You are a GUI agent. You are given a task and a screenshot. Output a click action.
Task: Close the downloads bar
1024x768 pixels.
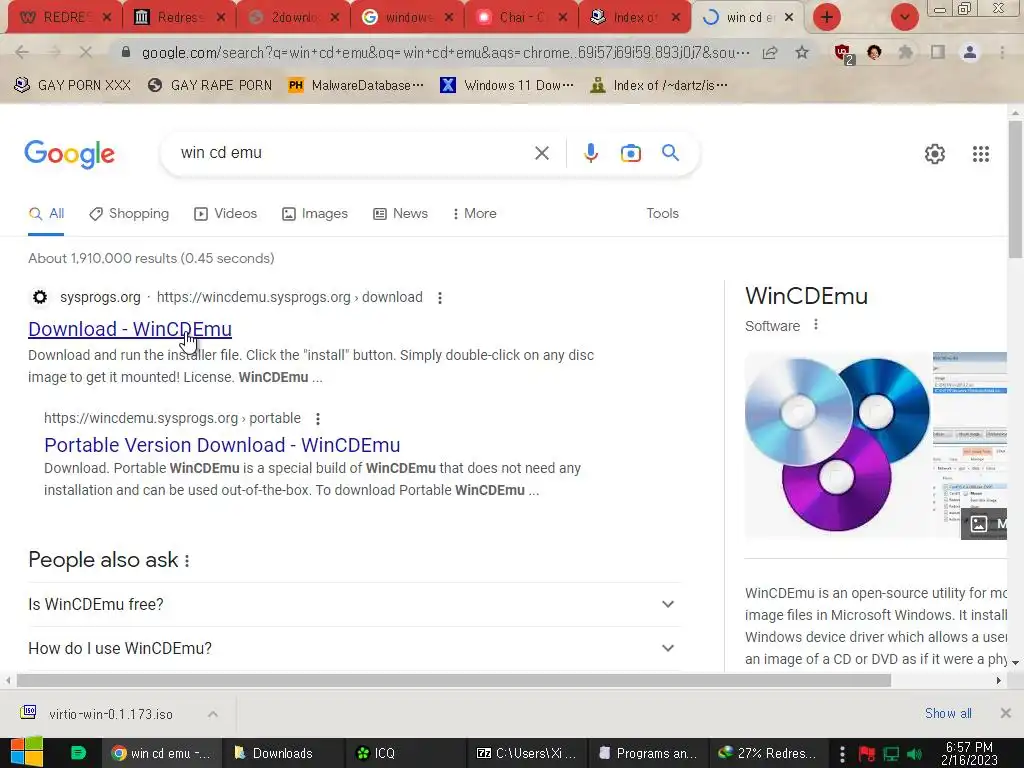1006,713
